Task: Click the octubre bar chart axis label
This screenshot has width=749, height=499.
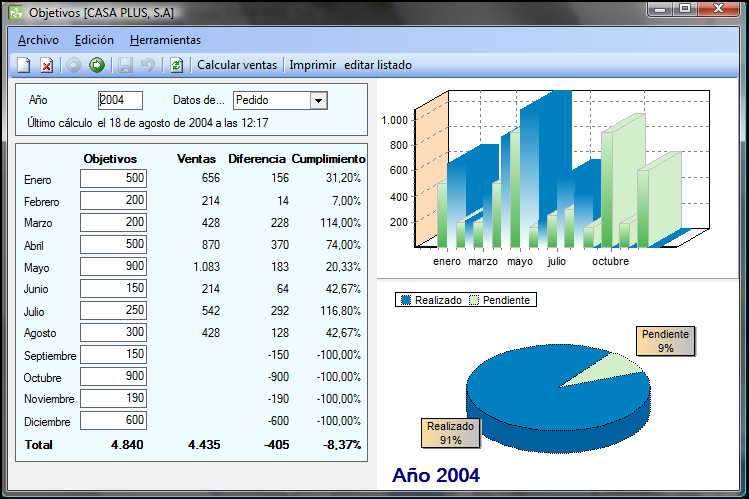Action: [610, 261]
